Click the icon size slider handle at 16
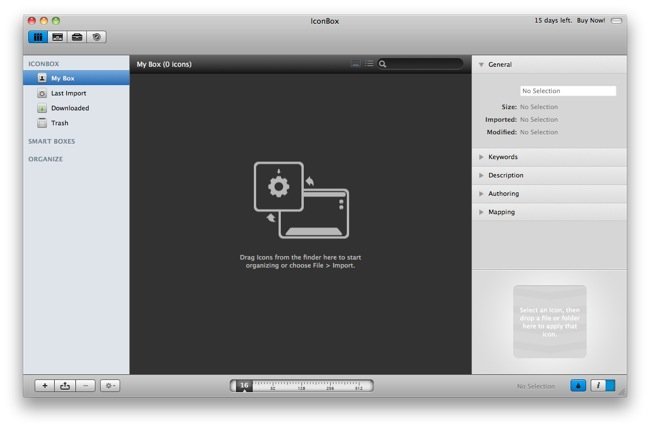 pyautogui.click(x=244, y=386)
